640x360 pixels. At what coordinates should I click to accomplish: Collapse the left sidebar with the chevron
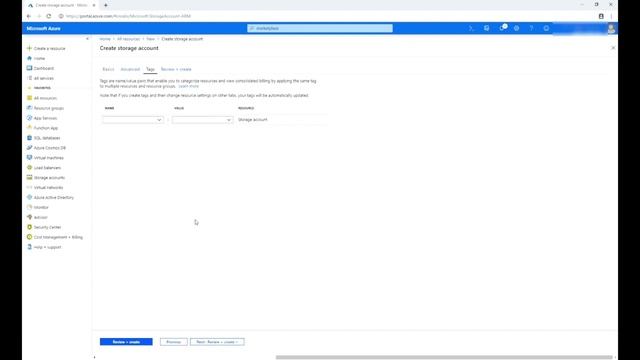click(x=87, y=39)
